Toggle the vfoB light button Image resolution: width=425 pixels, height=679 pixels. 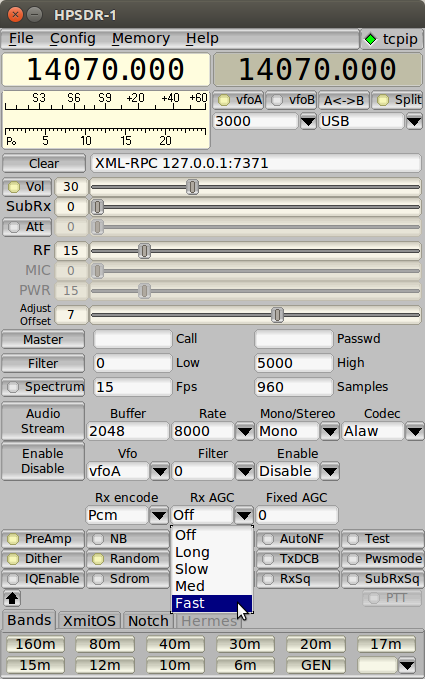tap(291, 100)
